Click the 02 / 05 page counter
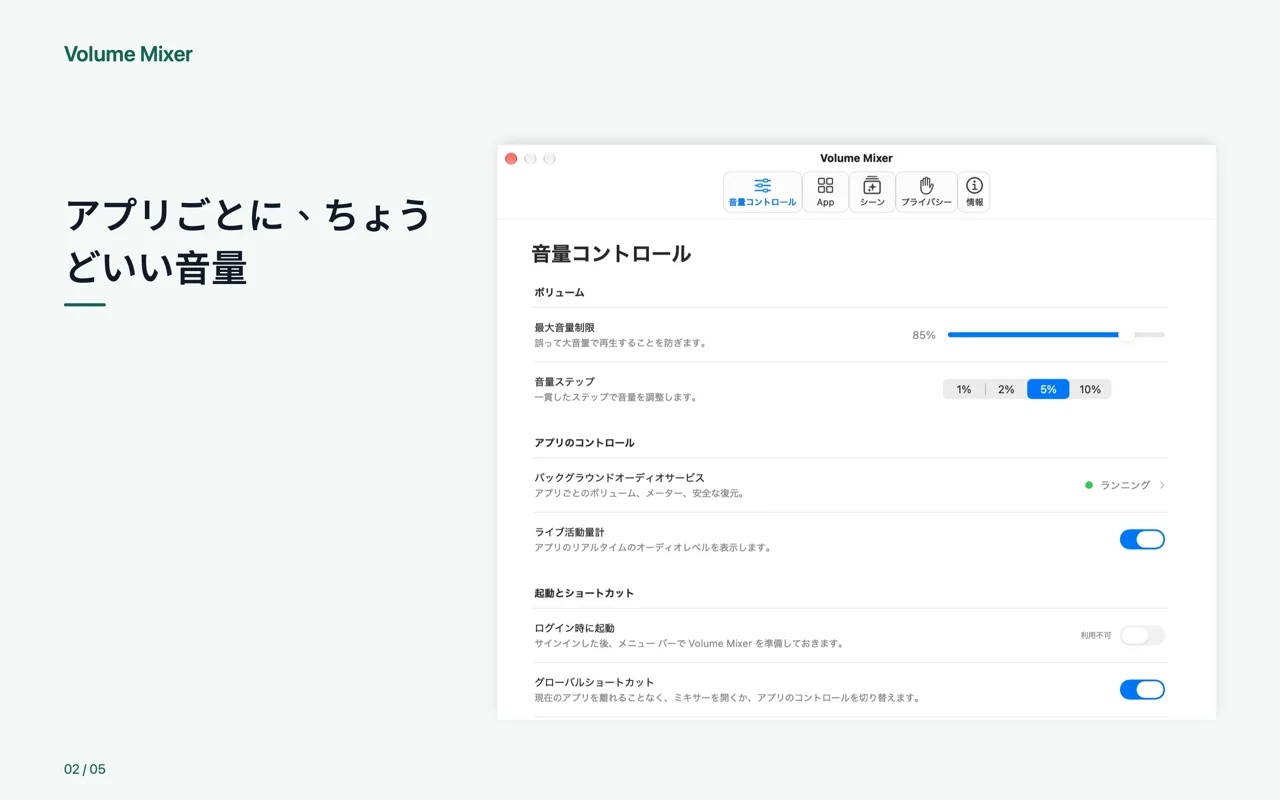This screenshot has width=1280, height=800. point(85,769)
